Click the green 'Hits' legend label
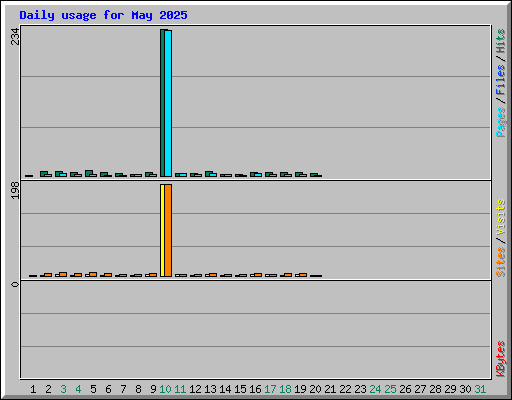Image resolution: width=512 pixels, height=400 pixels. [x=501, y=41]
